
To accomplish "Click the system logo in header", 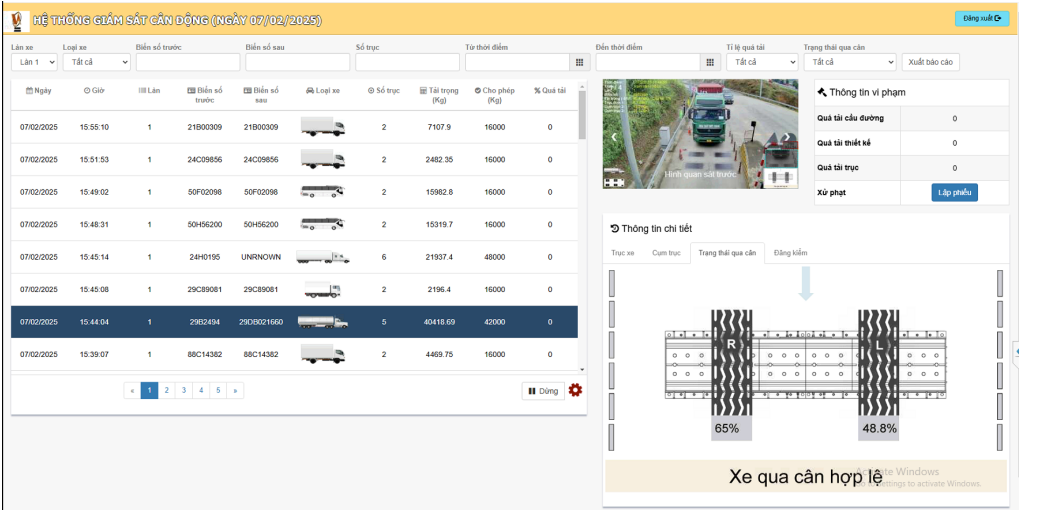I will click(17, 20).
